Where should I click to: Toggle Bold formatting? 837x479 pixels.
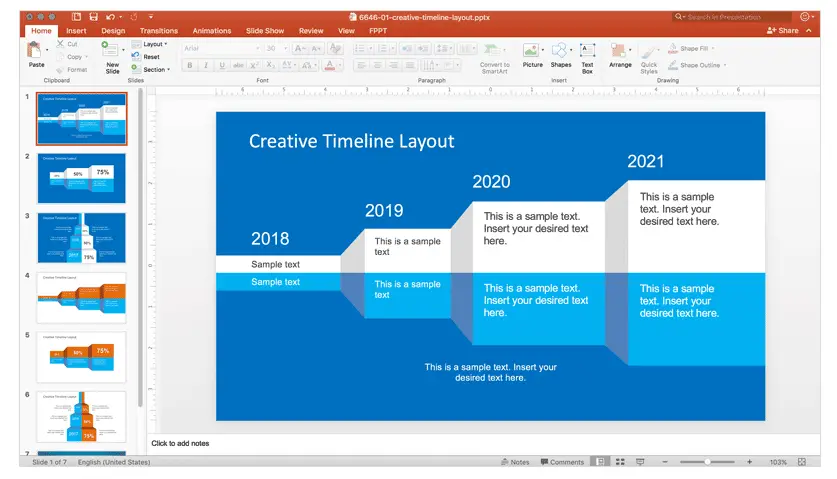pos(189,65)
